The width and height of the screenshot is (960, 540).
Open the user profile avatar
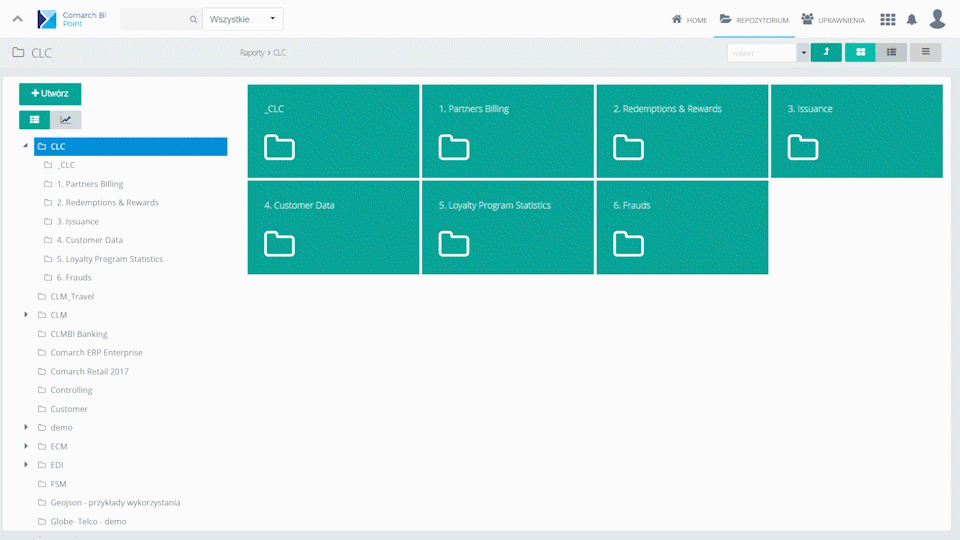click(937, 19)
